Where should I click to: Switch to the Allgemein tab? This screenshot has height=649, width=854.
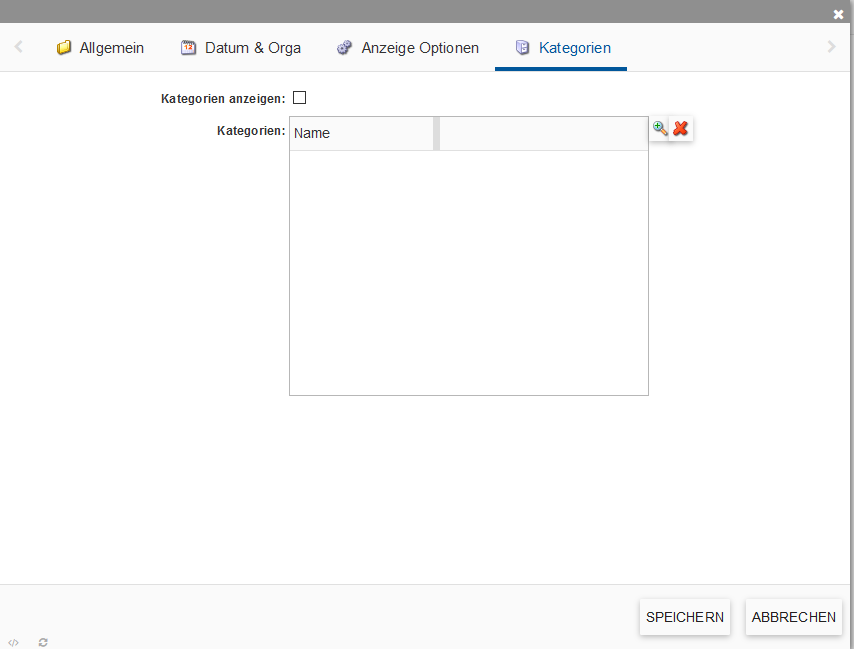pyautogui.click(x=111, y=48)
